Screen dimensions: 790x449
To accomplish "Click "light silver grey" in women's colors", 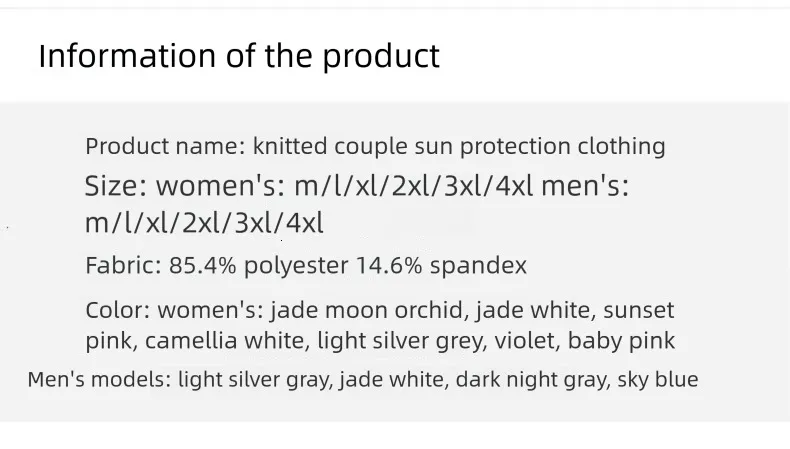I will click(400, 341).
